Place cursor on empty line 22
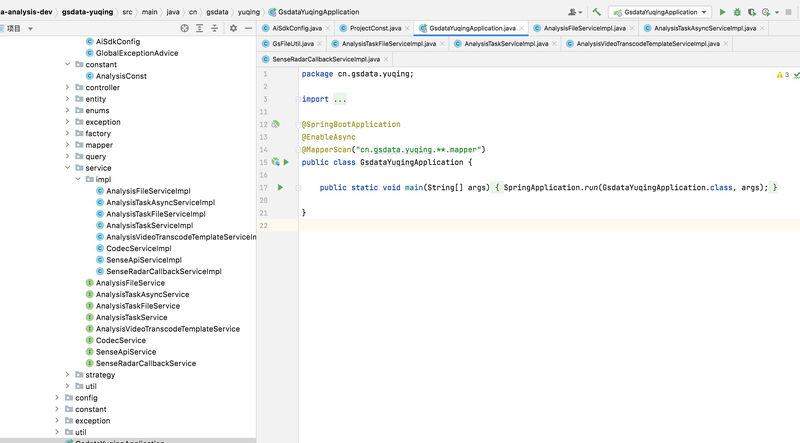 549,226
